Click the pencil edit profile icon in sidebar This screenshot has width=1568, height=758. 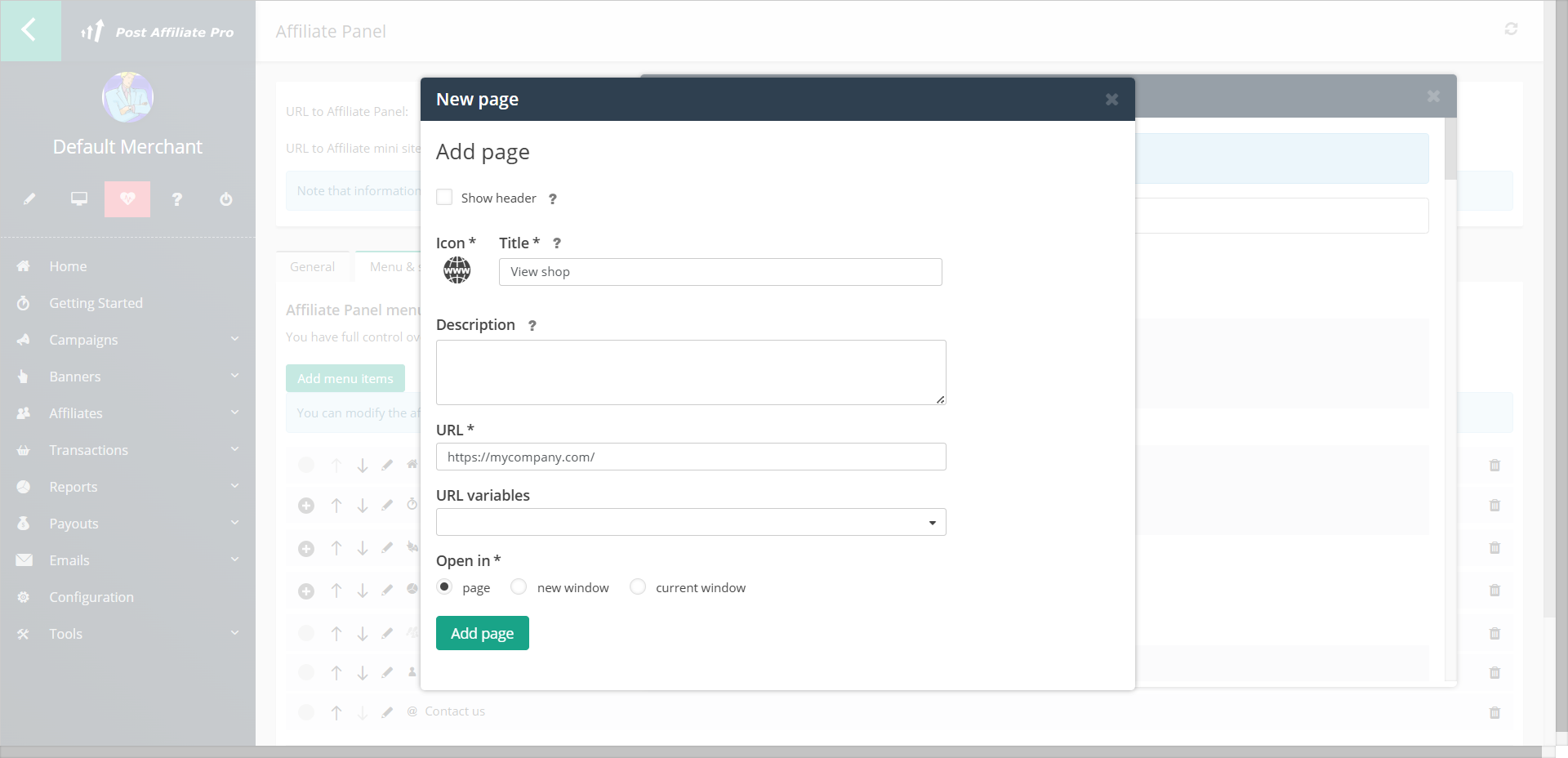pos(29,199)
